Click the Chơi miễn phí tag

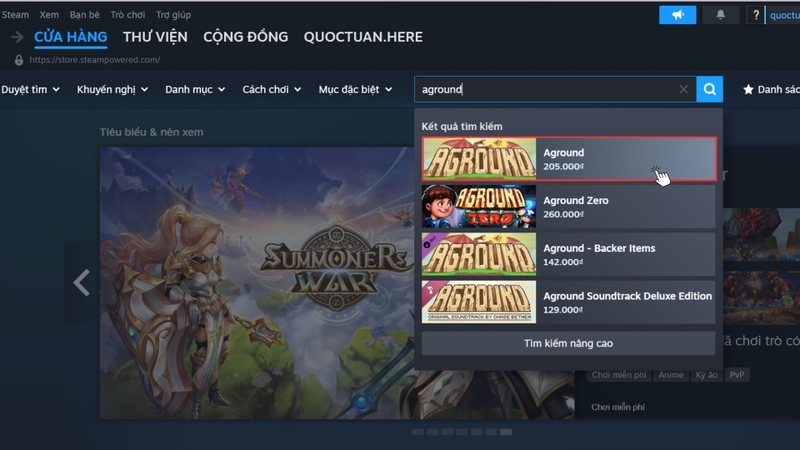619,375
